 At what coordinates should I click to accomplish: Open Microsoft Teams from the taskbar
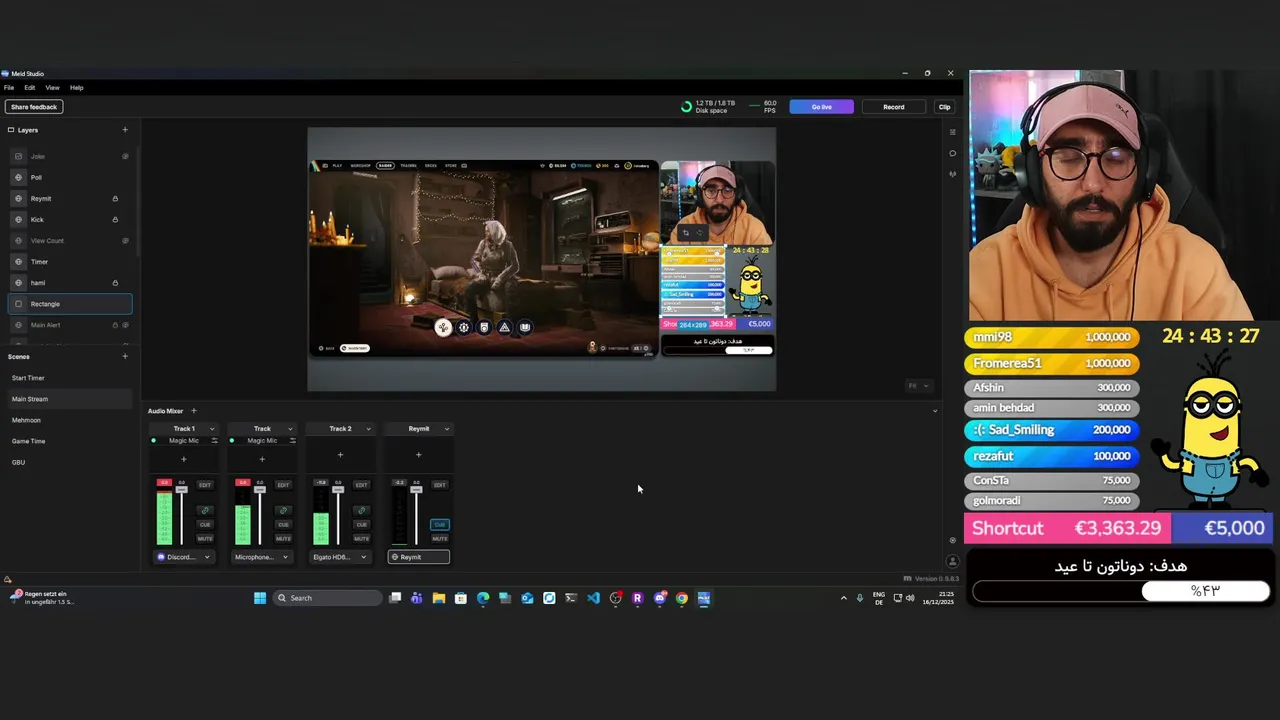tap(416, 598)
